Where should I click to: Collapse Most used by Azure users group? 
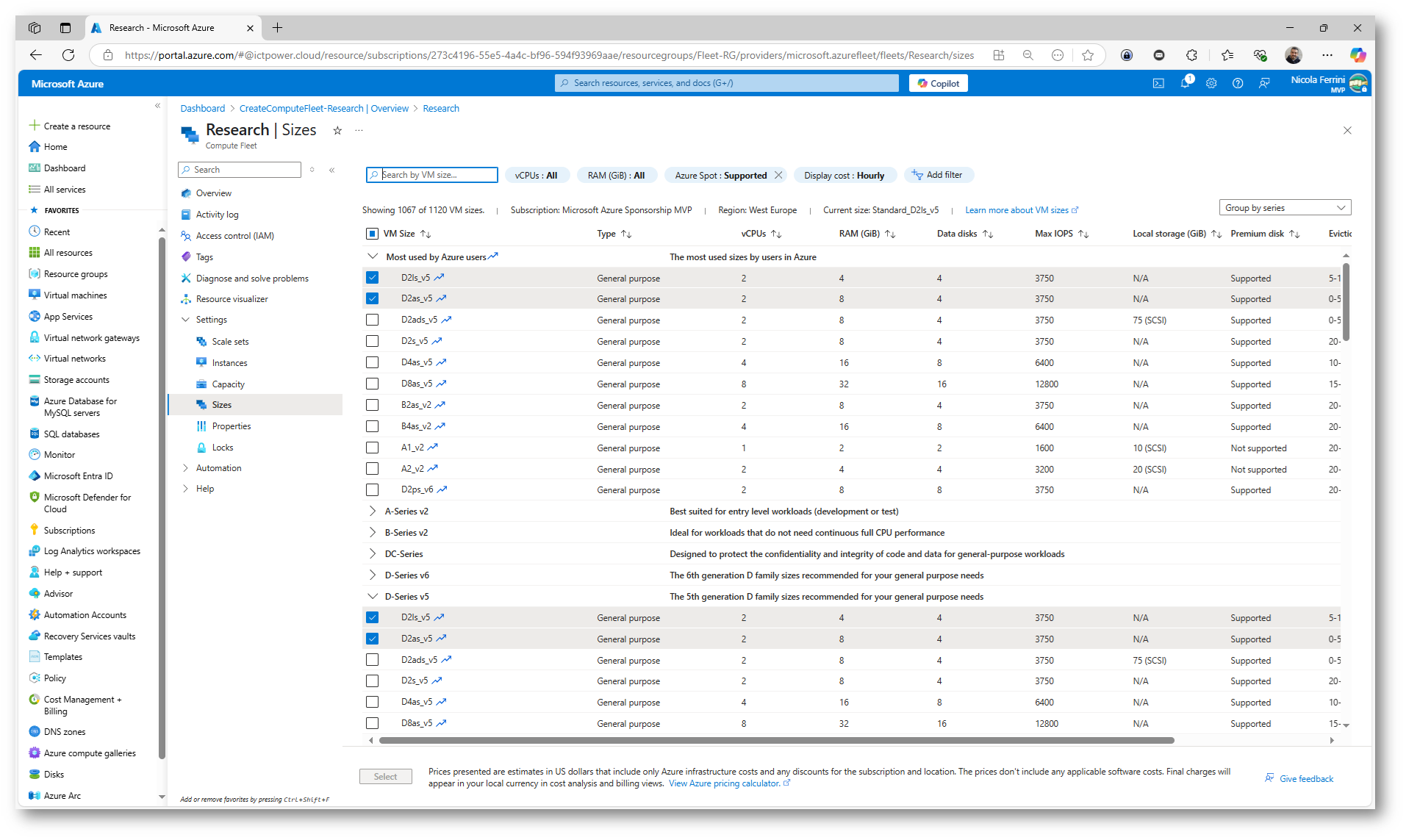tap(373, 256)
